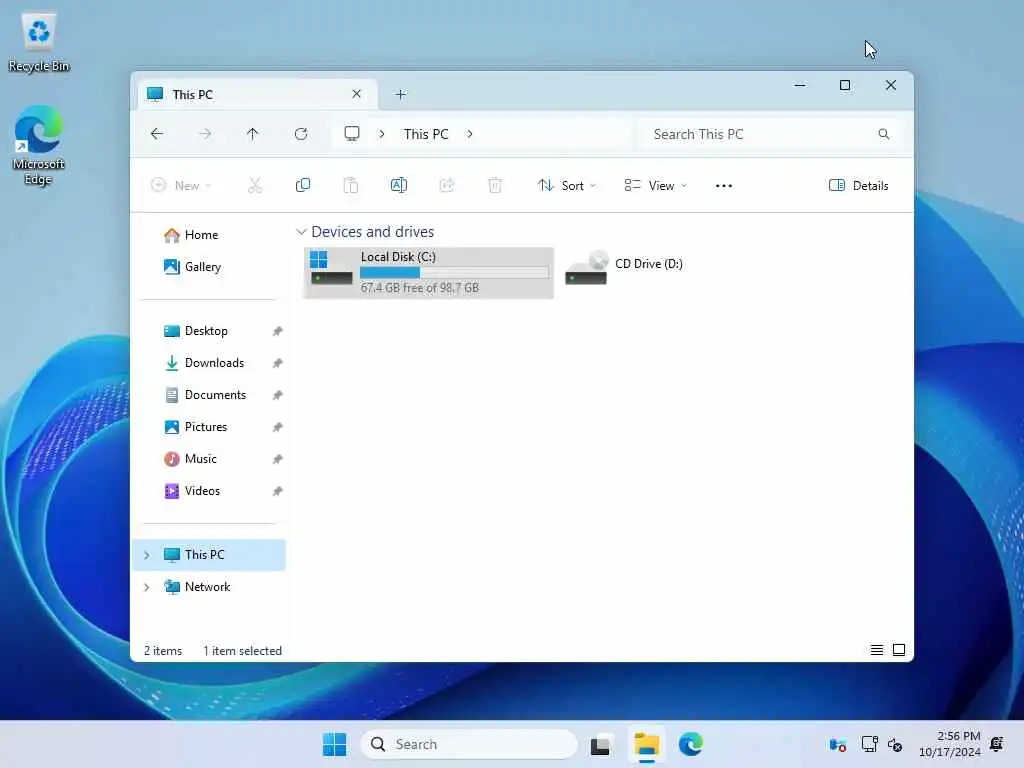This screenshot has height=768, width=1024.
Task: Go back with the Back arrow
Action: click(x=157, y=134)
